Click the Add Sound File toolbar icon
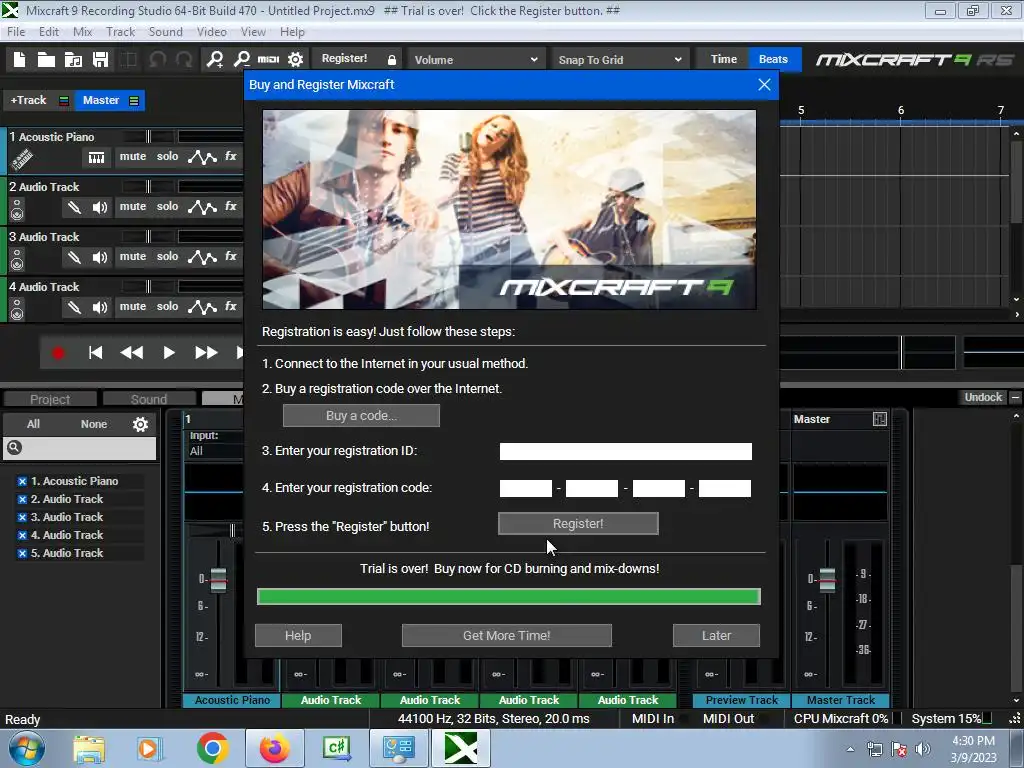Viewport: 1024px width, 768px height. point(73,60)
